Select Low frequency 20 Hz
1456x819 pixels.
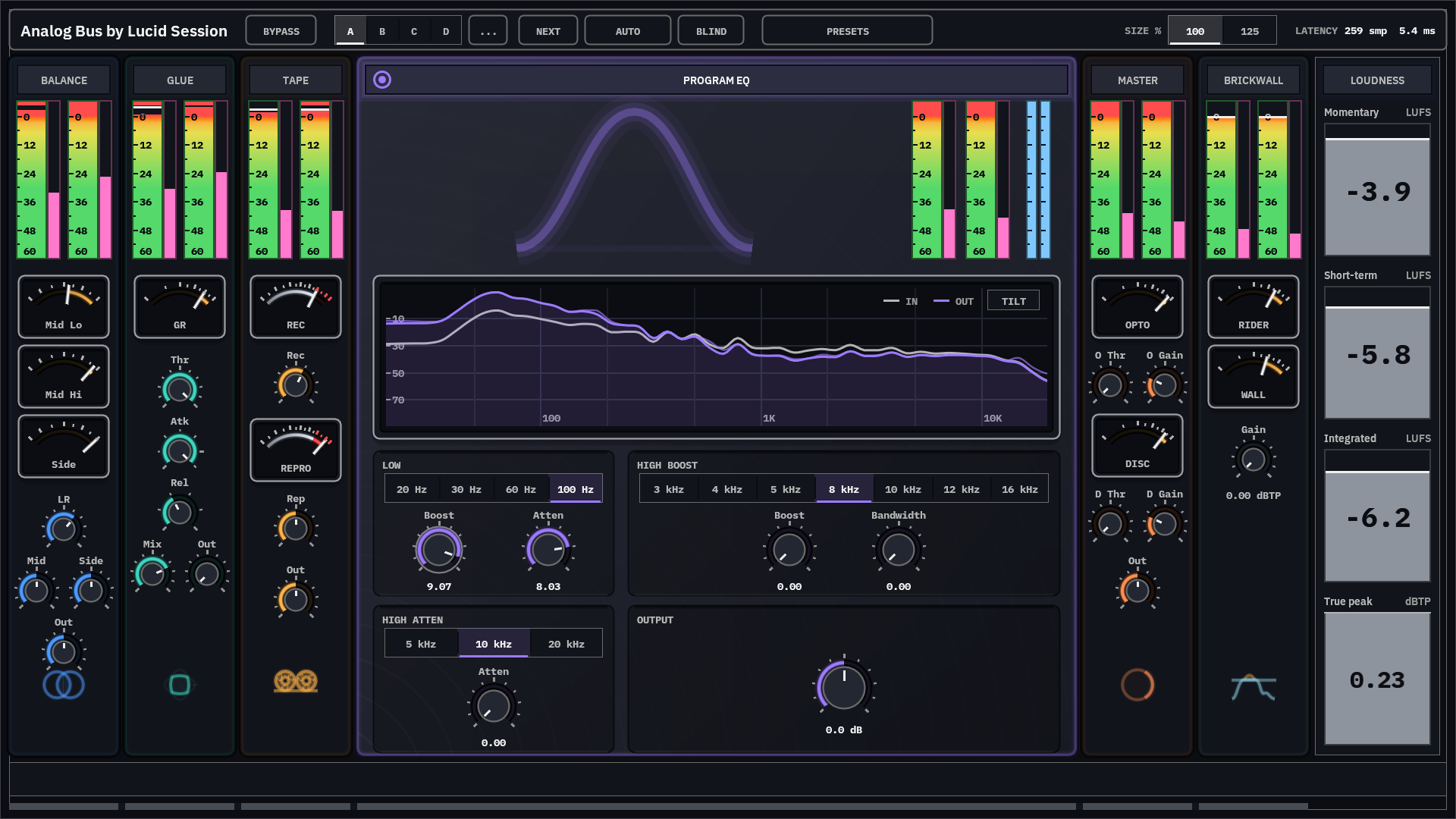[x=412, y=489]
